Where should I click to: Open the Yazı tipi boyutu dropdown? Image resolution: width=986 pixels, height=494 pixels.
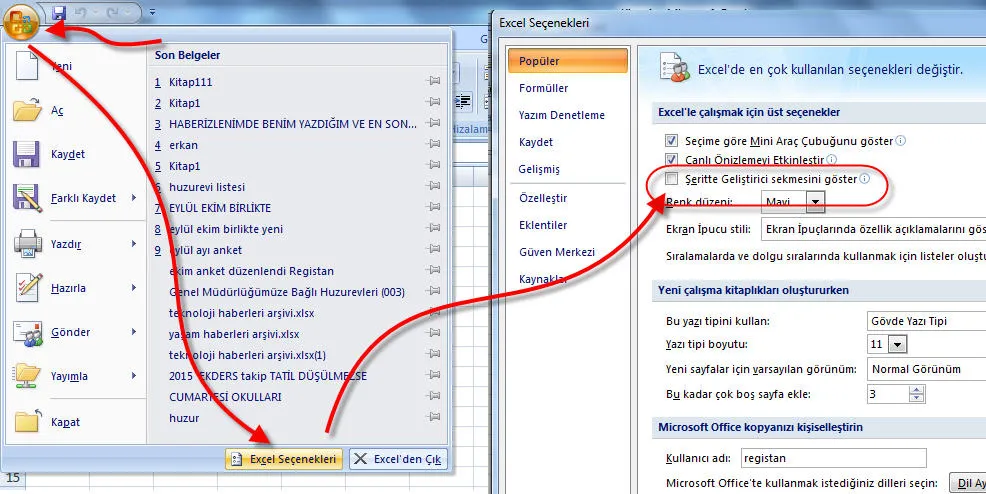pyautogui.click(x=897, y=345)
